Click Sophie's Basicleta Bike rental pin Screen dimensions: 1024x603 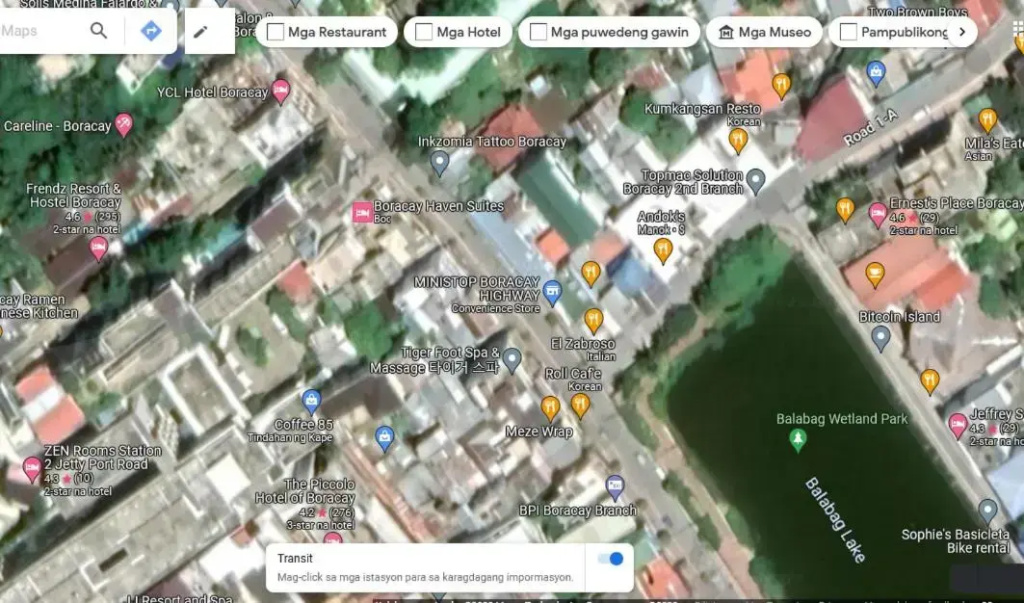click(987, 511)
